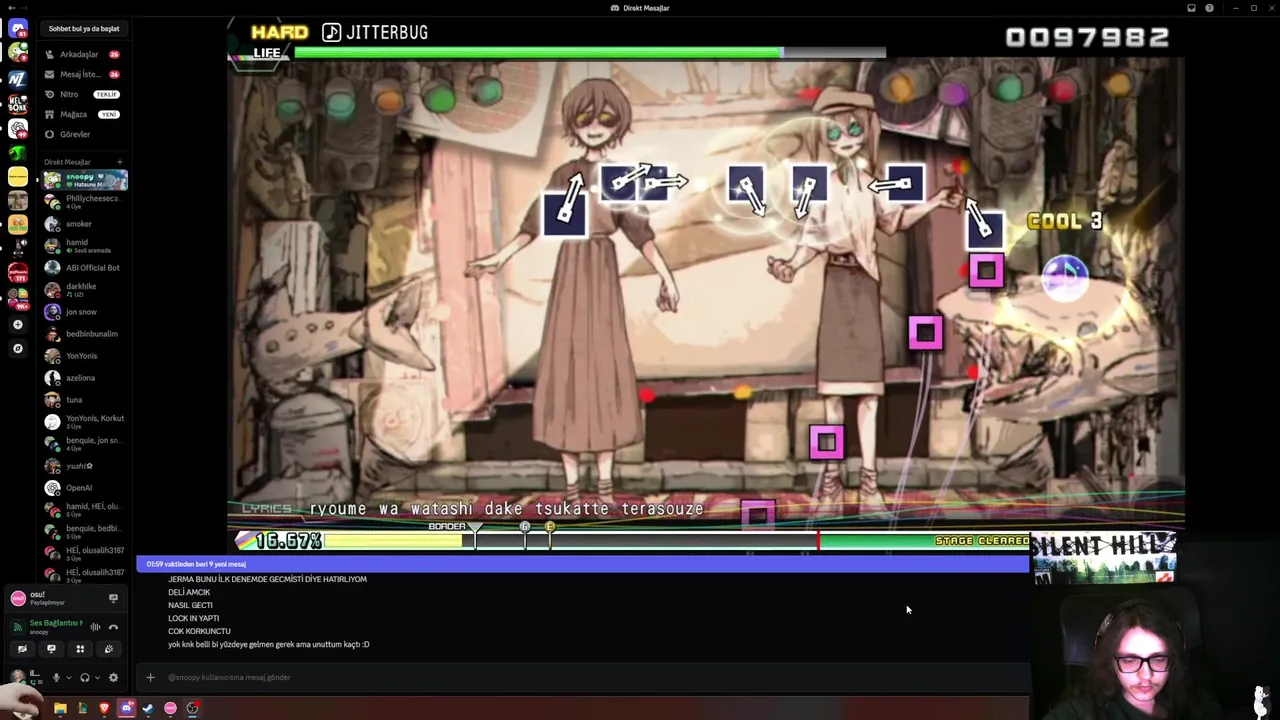Toggle screen share in voice panel
Screen dimensions: 1280x720
[x=51, y=649]
